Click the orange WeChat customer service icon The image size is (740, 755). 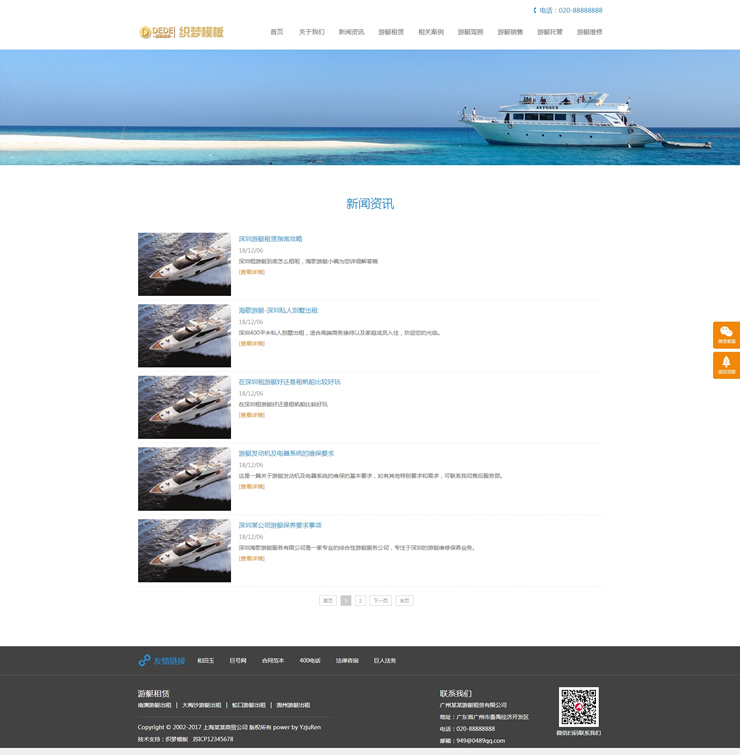point(726,334)
